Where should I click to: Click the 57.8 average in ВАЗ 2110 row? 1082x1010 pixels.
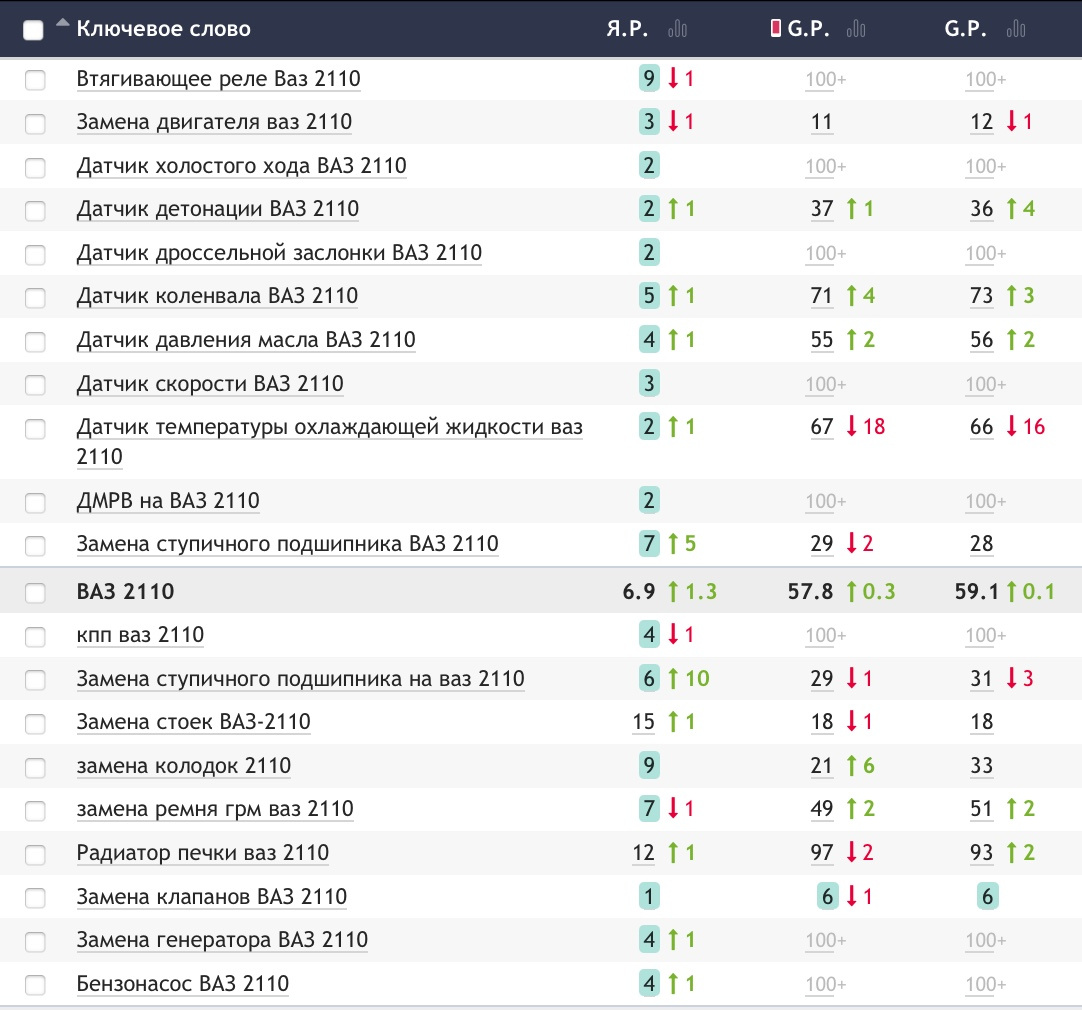coord(810,592)
